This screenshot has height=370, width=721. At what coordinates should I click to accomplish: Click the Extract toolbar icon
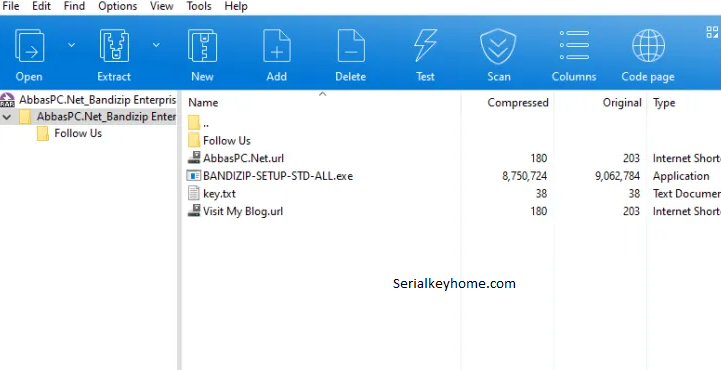tap(114, 46)
